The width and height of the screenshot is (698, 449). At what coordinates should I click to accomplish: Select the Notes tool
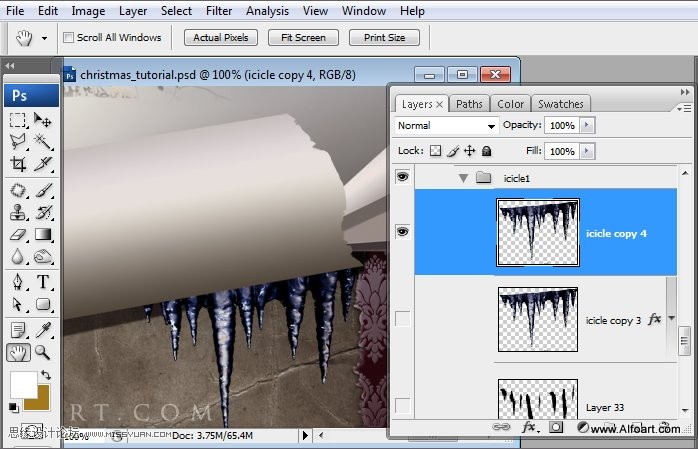click(x=18, y=330)
